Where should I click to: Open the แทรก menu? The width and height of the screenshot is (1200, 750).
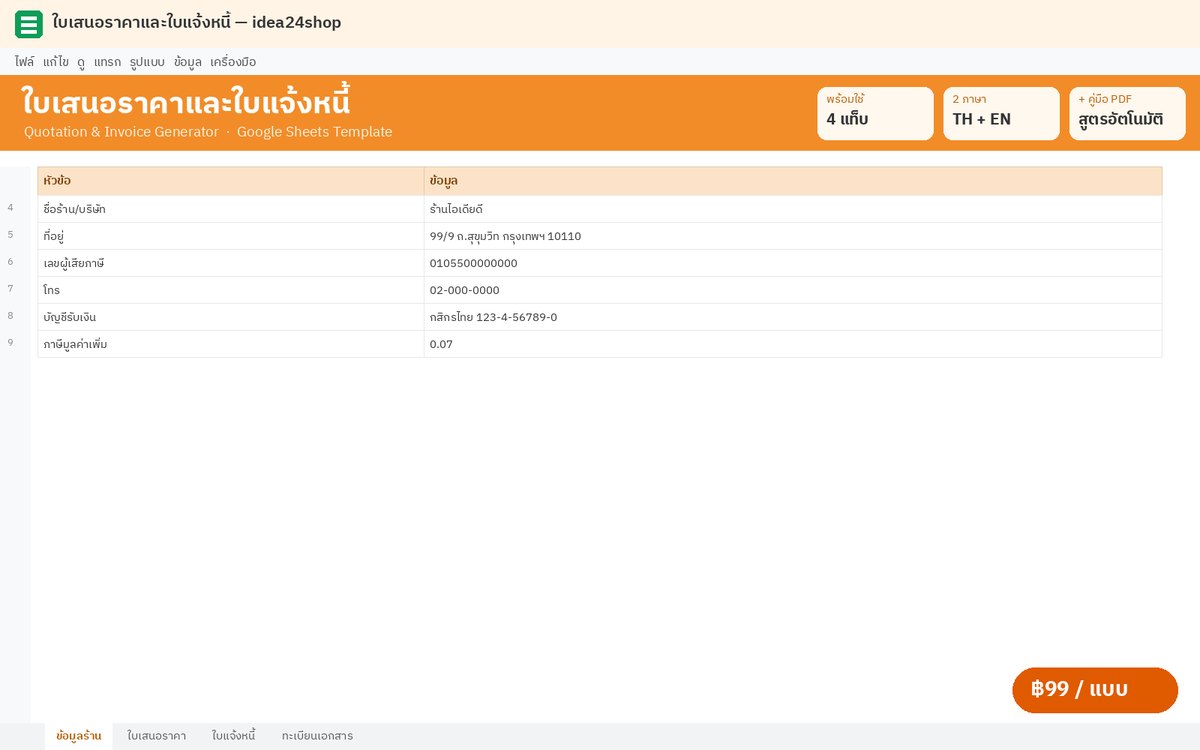(x=107, y=62)
